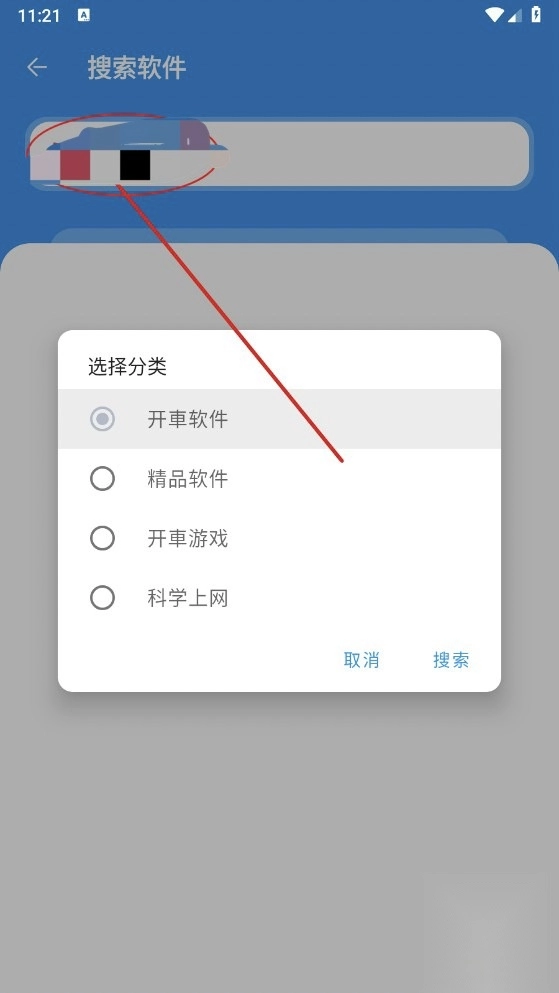Select the 精品软件 radio button
This screenshot has width=559, height=993.
[102, 479]
